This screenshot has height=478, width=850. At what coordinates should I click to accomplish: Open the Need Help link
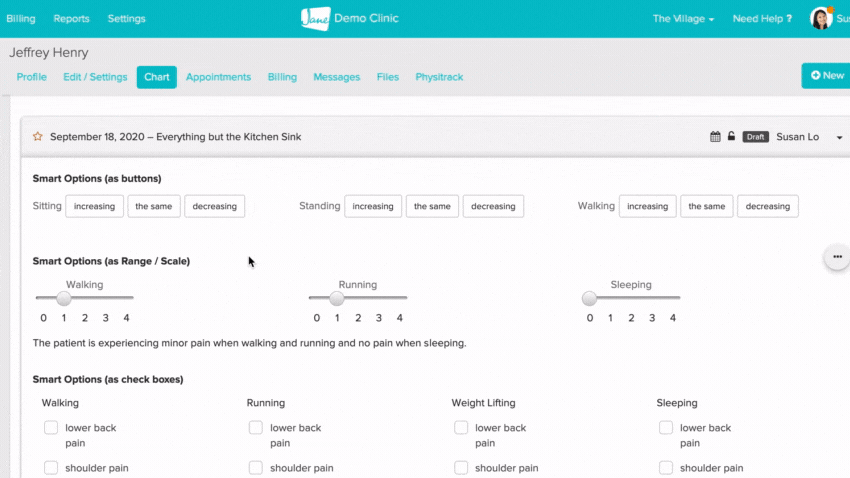[762, 19]
